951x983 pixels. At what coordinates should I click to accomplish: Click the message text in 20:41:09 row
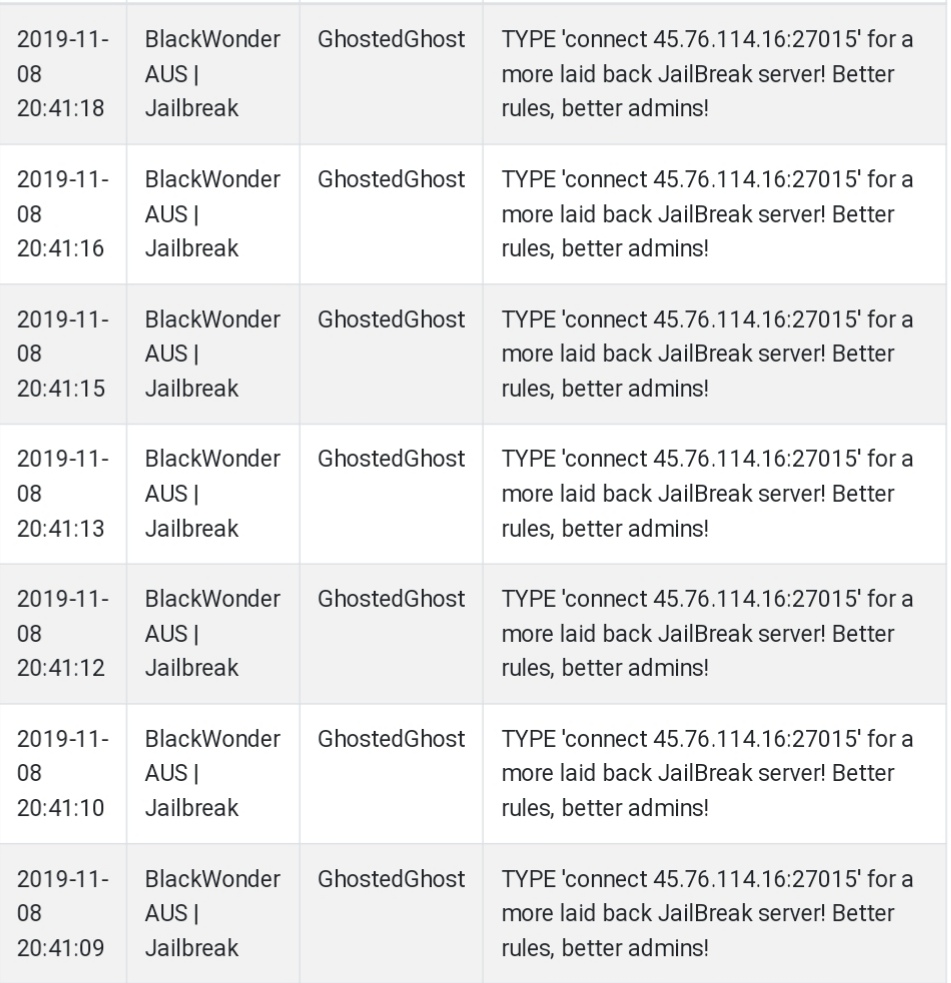[x=707, y=913]
